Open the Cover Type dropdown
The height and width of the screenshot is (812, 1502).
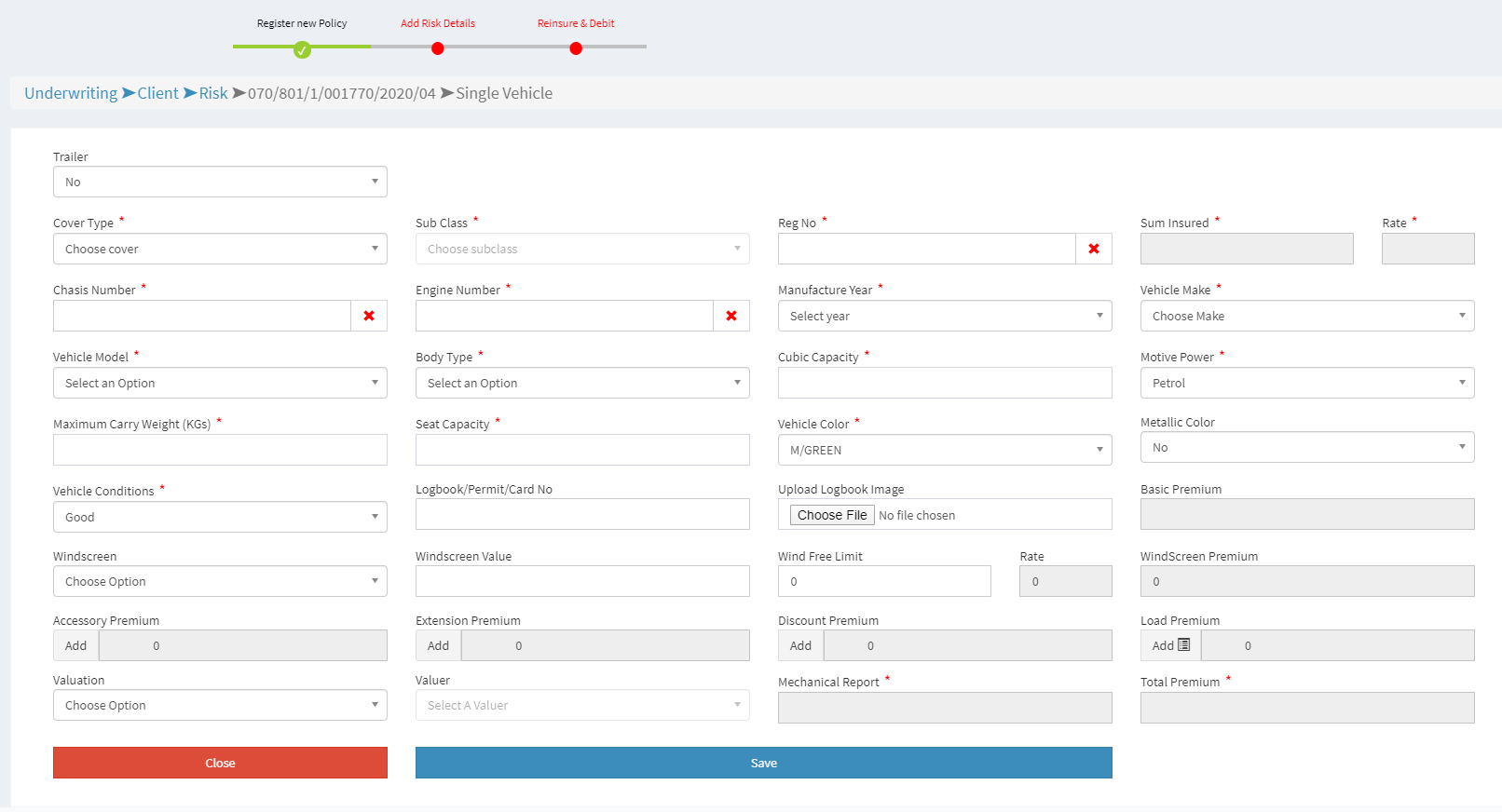click(220, 249)
